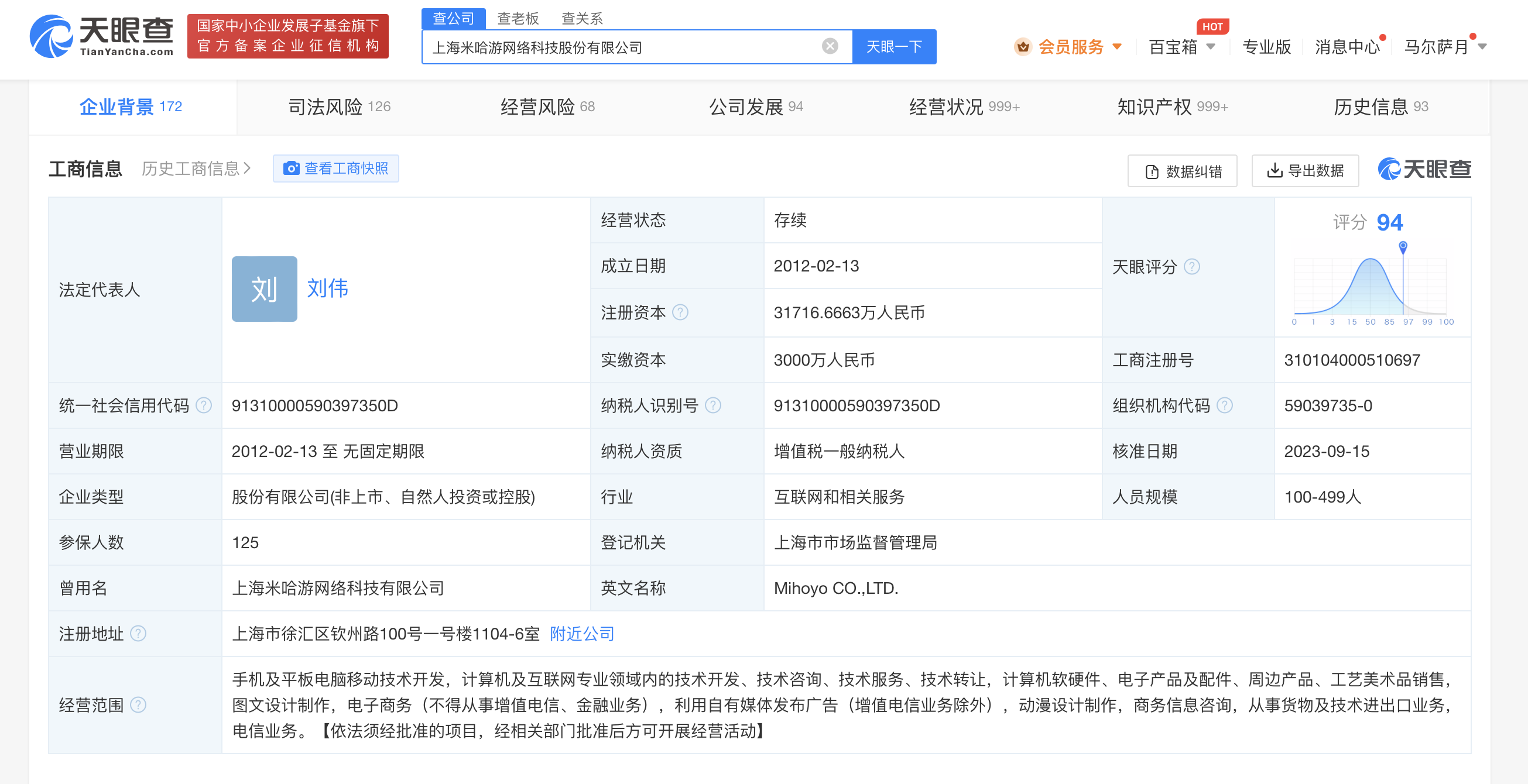
Task: Click the TianYanCha logo in the header
Action: (x=102, y=36)
